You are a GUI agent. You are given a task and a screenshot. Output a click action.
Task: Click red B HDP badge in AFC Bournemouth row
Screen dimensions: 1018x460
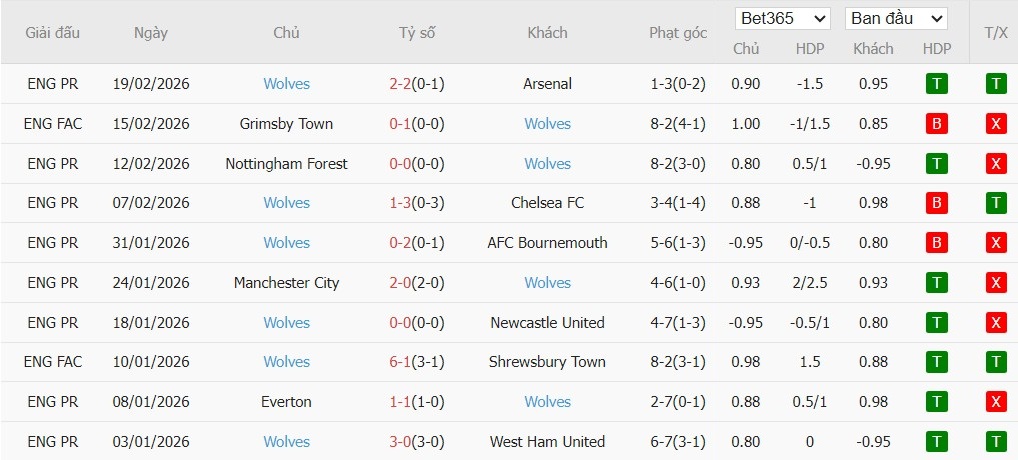coord(936,243)
